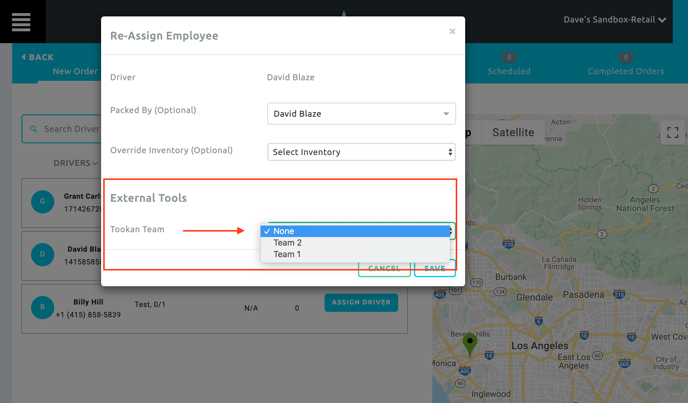Click the 'Test, 0/1' cell

pos(150,304)
